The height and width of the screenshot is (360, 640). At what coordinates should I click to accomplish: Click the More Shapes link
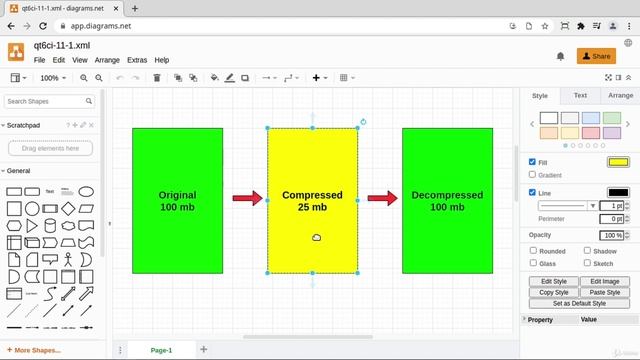34,350
